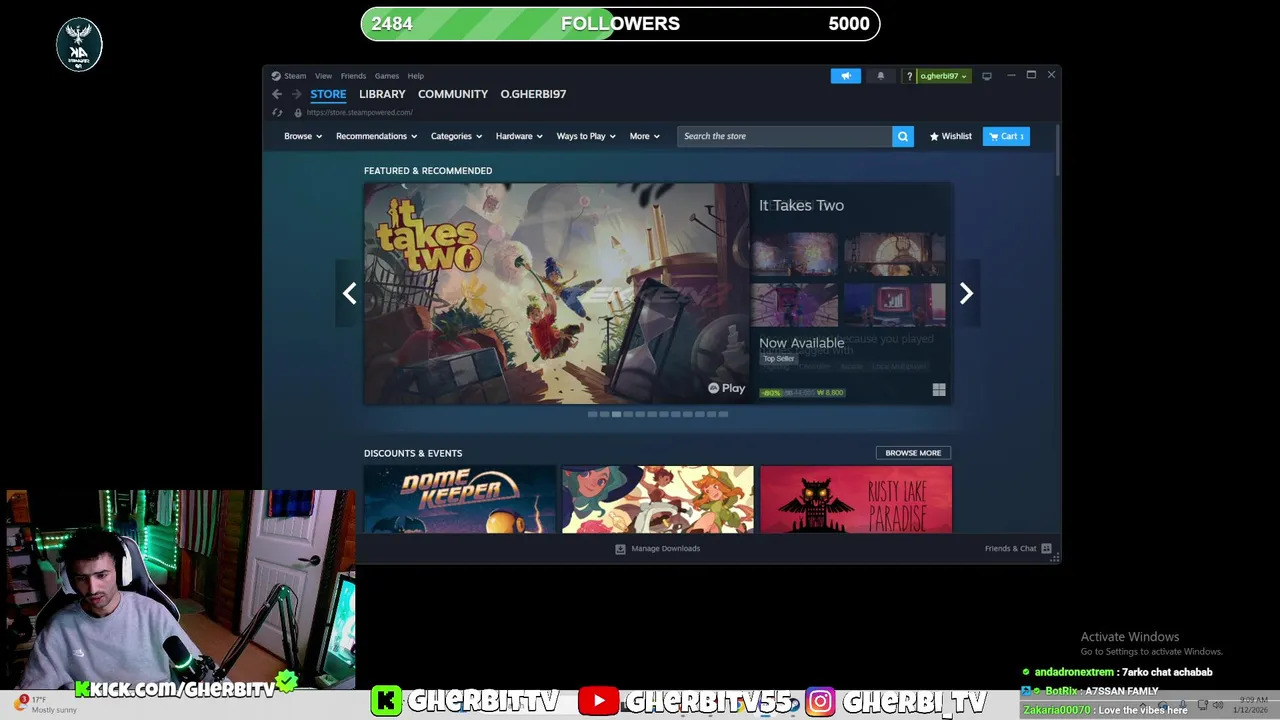Expand the Ways to Play dropdown

pyautogui.click(x=586, y=136)
